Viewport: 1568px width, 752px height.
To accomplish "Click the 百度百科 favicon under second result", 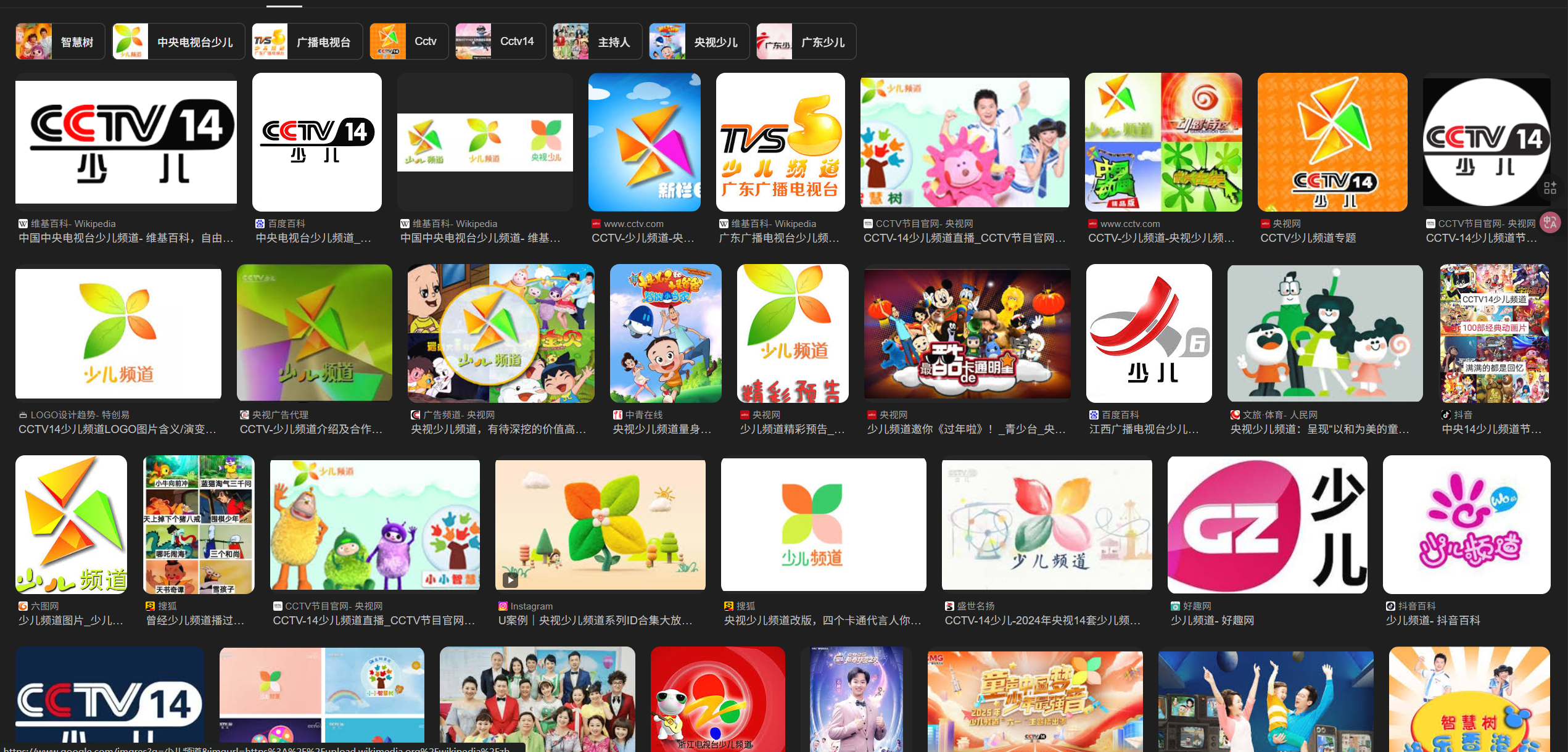I will tap(260, 224).
